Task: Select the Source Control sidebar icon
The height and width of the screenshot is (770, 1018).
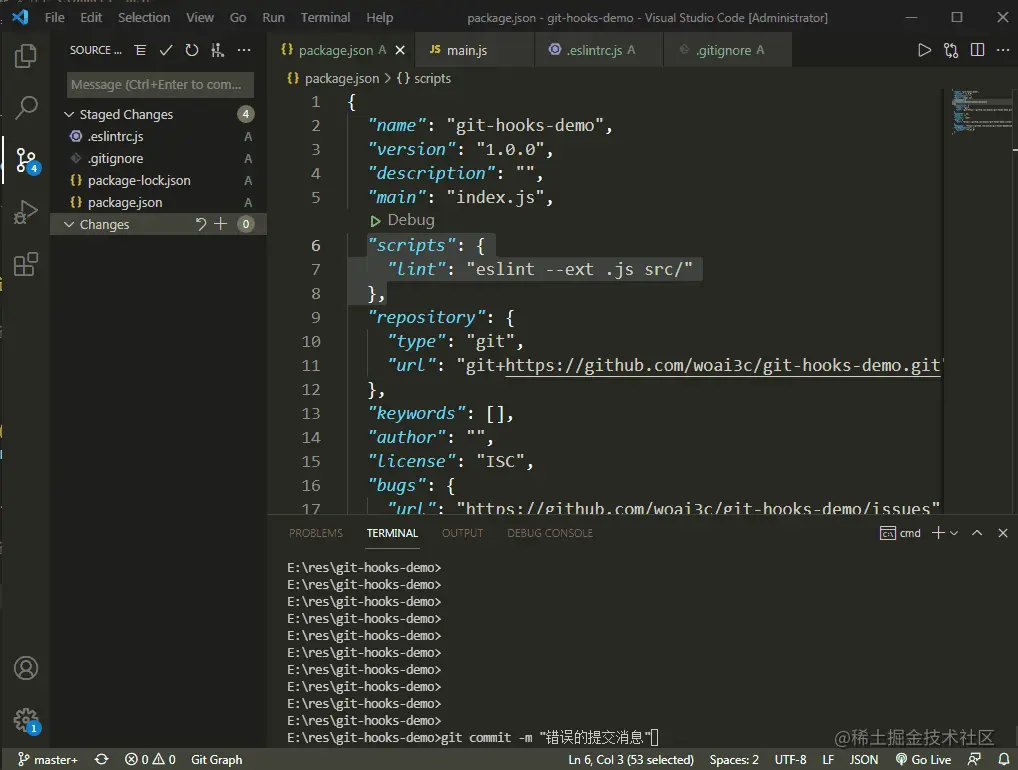Action: tap(25, 160)
